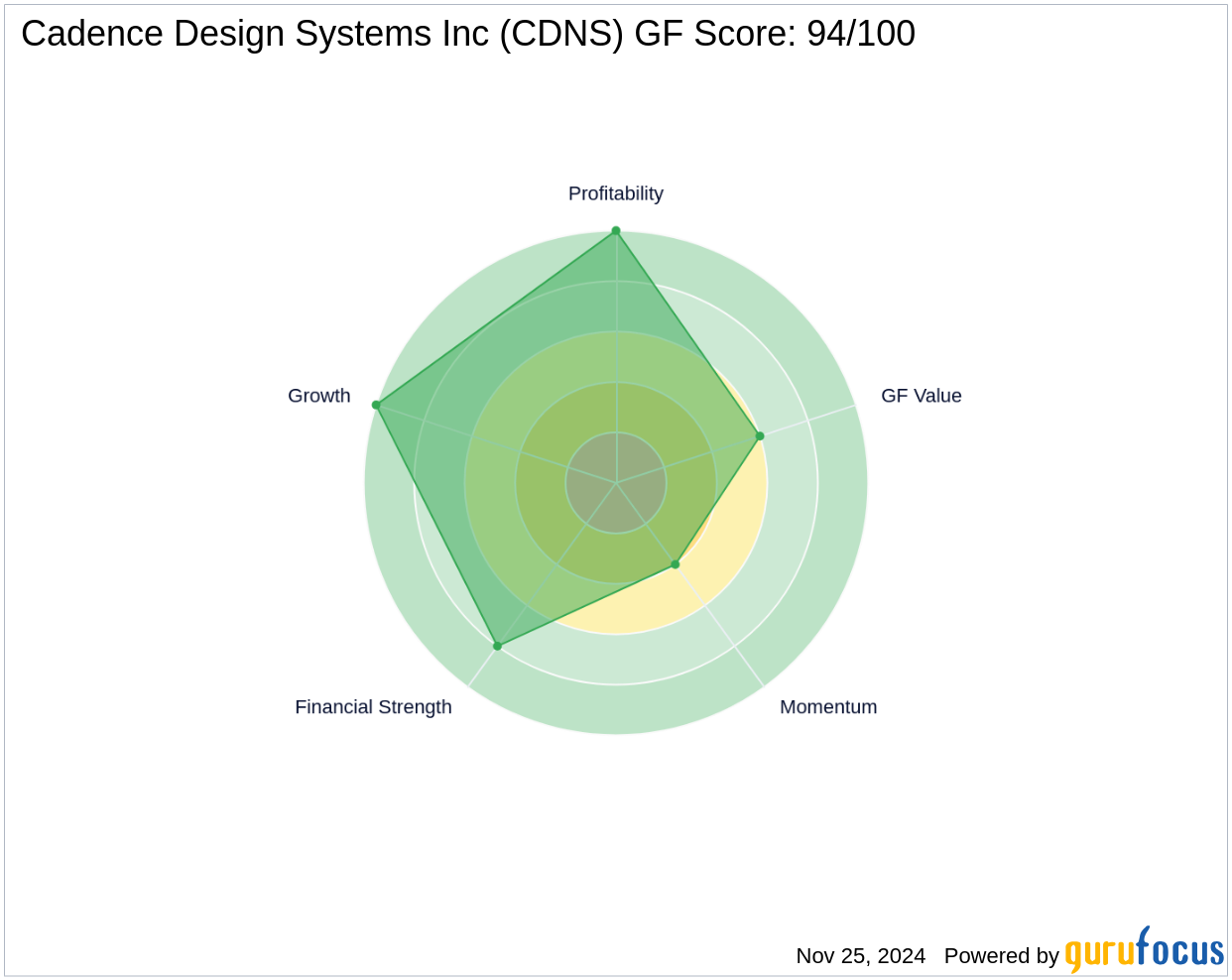The width and height of the screenshot is (1232, 980).
Task: Select the Profitability axis label
Action: pos(616,193)
